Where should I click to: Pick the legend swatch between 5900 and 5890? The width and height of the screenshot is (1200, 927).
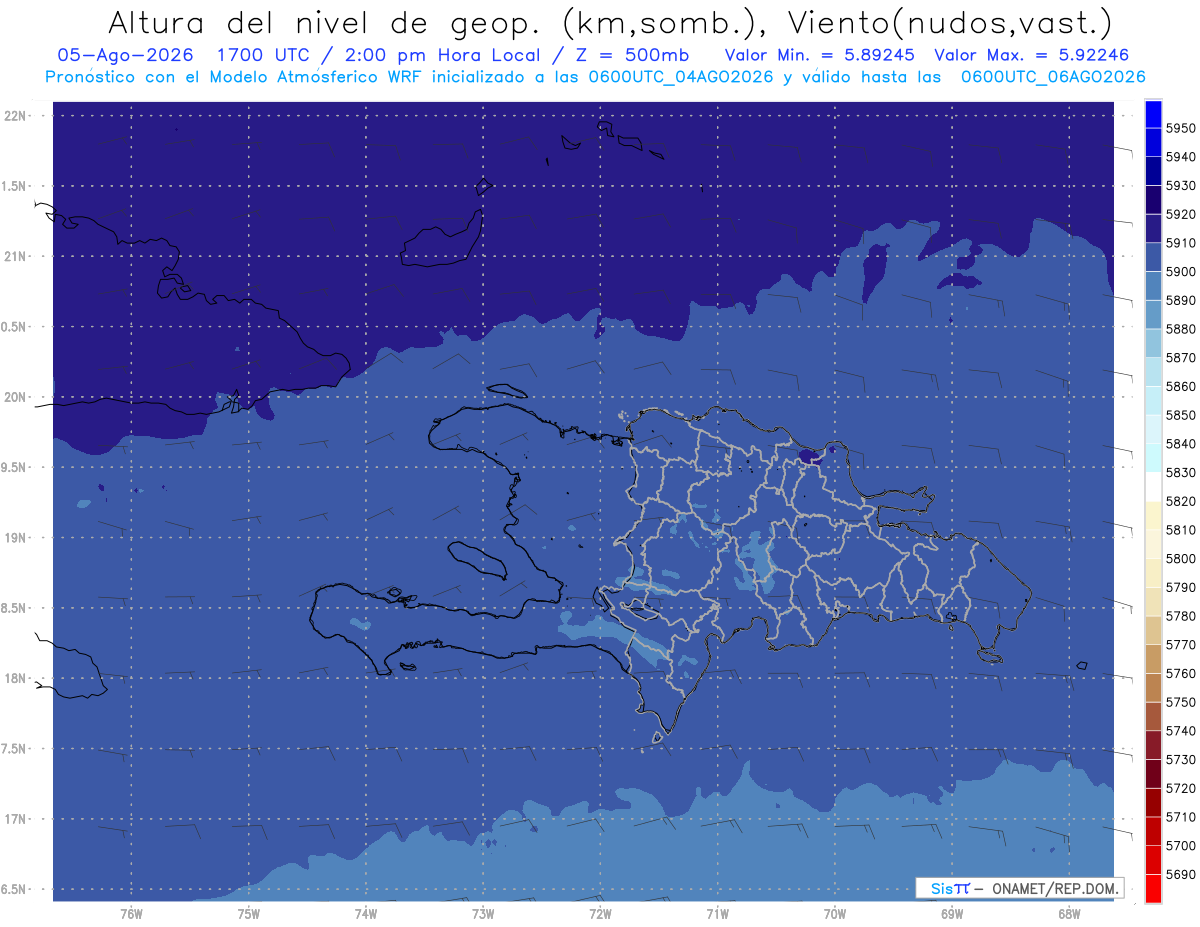click(x=1153, y=286)
